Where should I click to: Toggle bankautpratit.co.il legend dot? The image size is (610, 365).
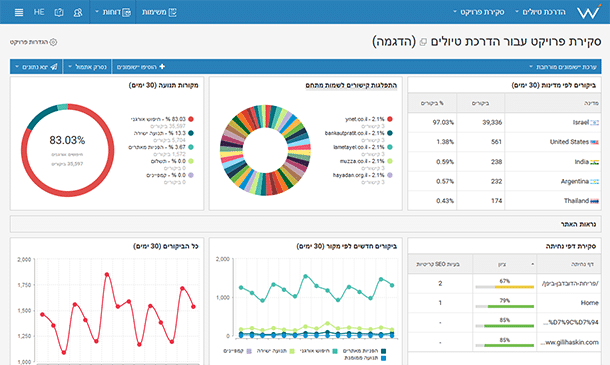point(390,133)
